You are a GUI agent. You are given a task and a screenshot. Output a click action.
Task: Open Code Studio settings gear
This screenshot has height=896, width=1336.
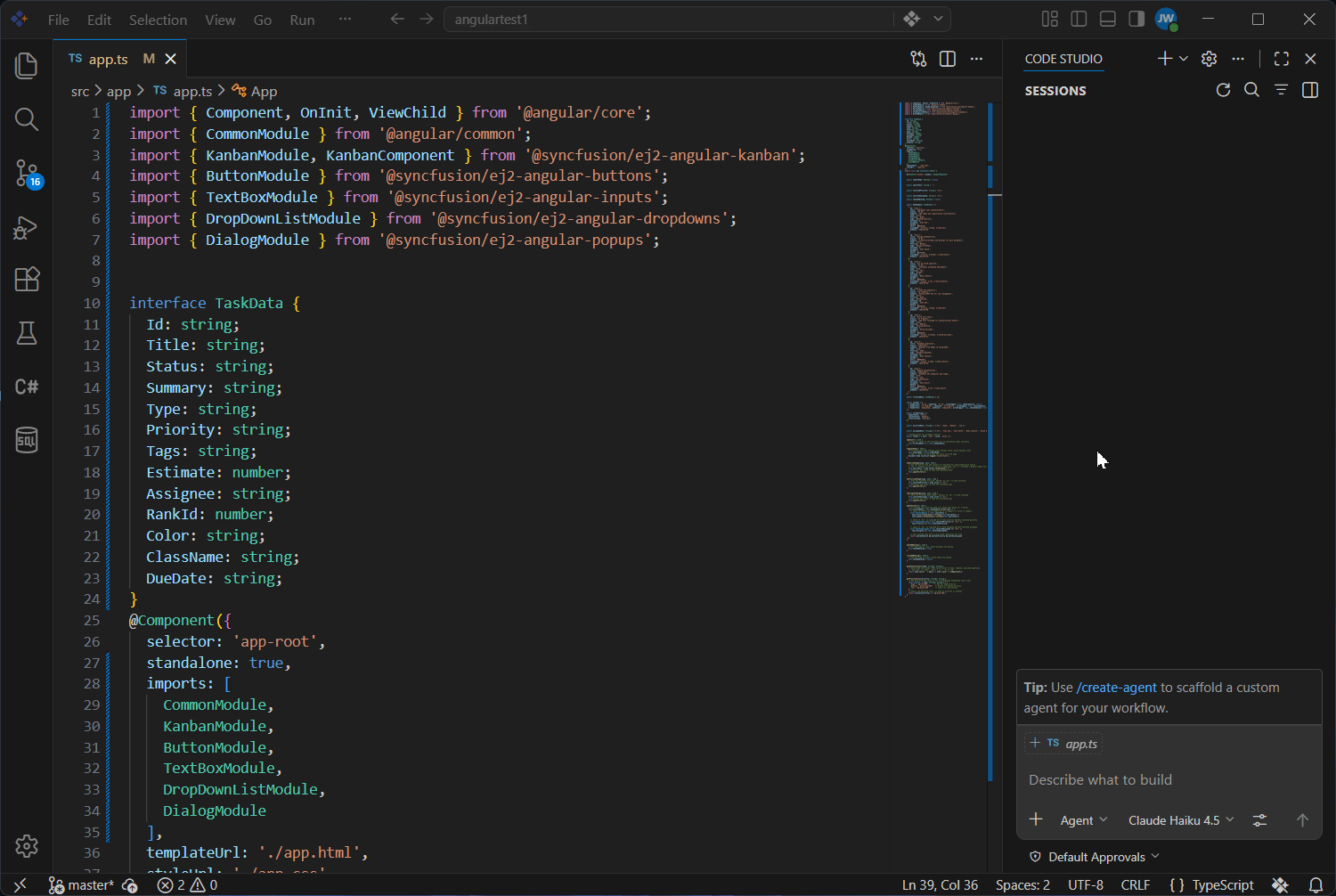(x=1209, y=59)
